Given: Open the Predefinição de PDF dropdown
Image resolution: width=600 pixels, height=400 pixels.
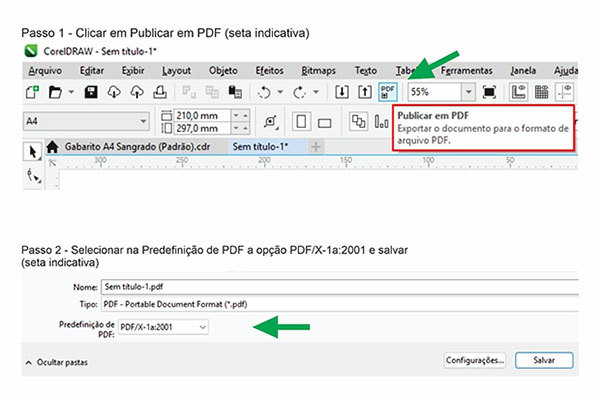Looking at the screenshot, I should click(x=163, y=327).
